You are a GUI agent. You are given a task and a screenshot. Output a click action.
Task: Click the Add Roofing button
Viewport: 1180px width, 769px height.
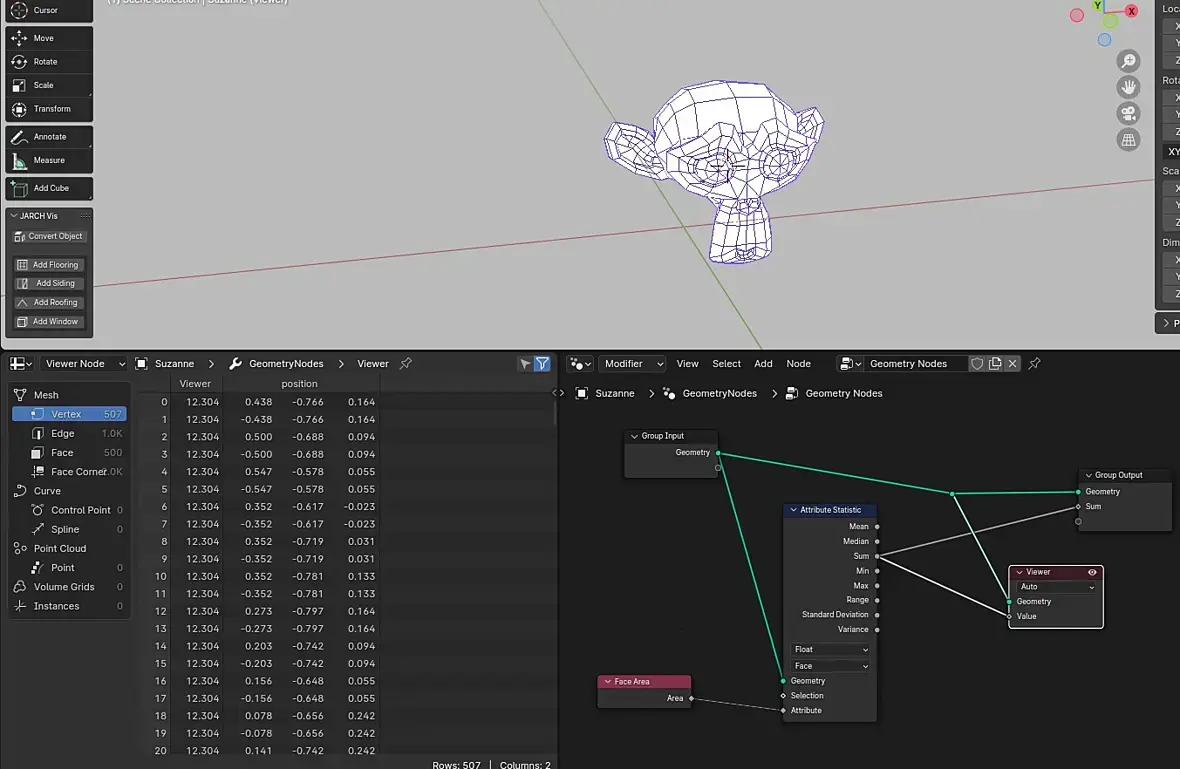[49, 302]
